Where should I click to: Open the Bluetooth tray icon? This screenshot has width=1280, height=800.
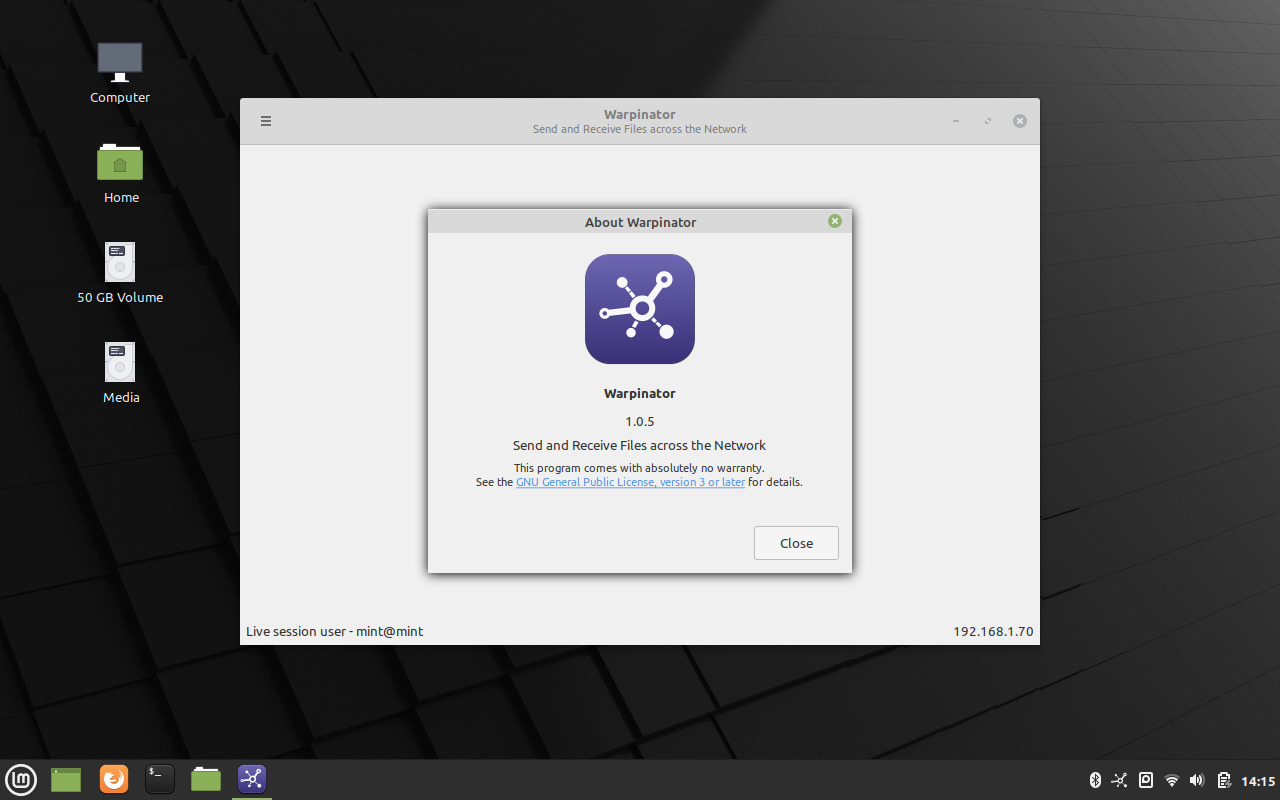coord(1094,780)
